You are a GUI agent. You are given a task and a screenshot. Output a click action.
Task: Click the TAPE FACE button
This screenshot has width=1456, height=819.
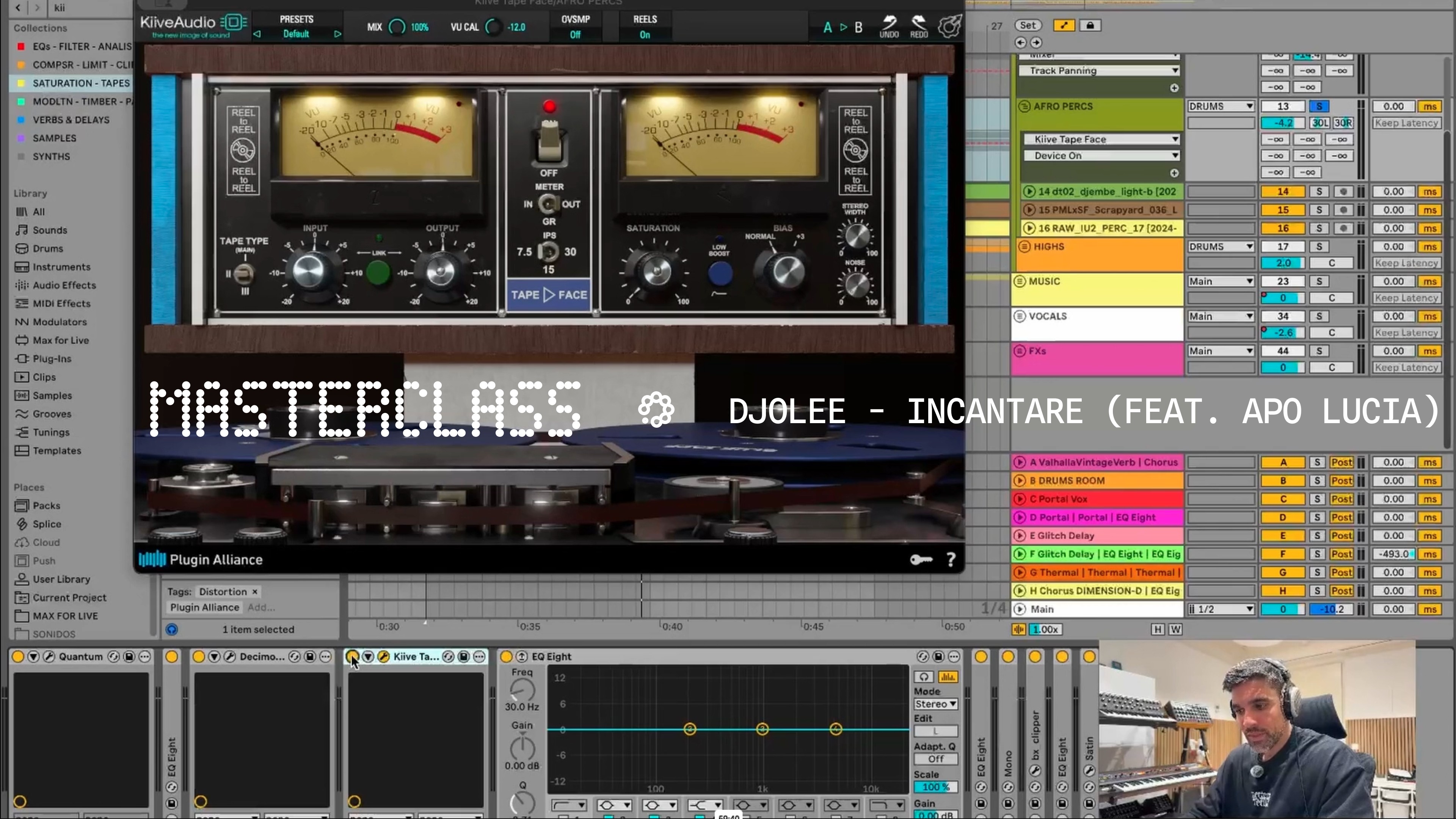click(548, 295)
